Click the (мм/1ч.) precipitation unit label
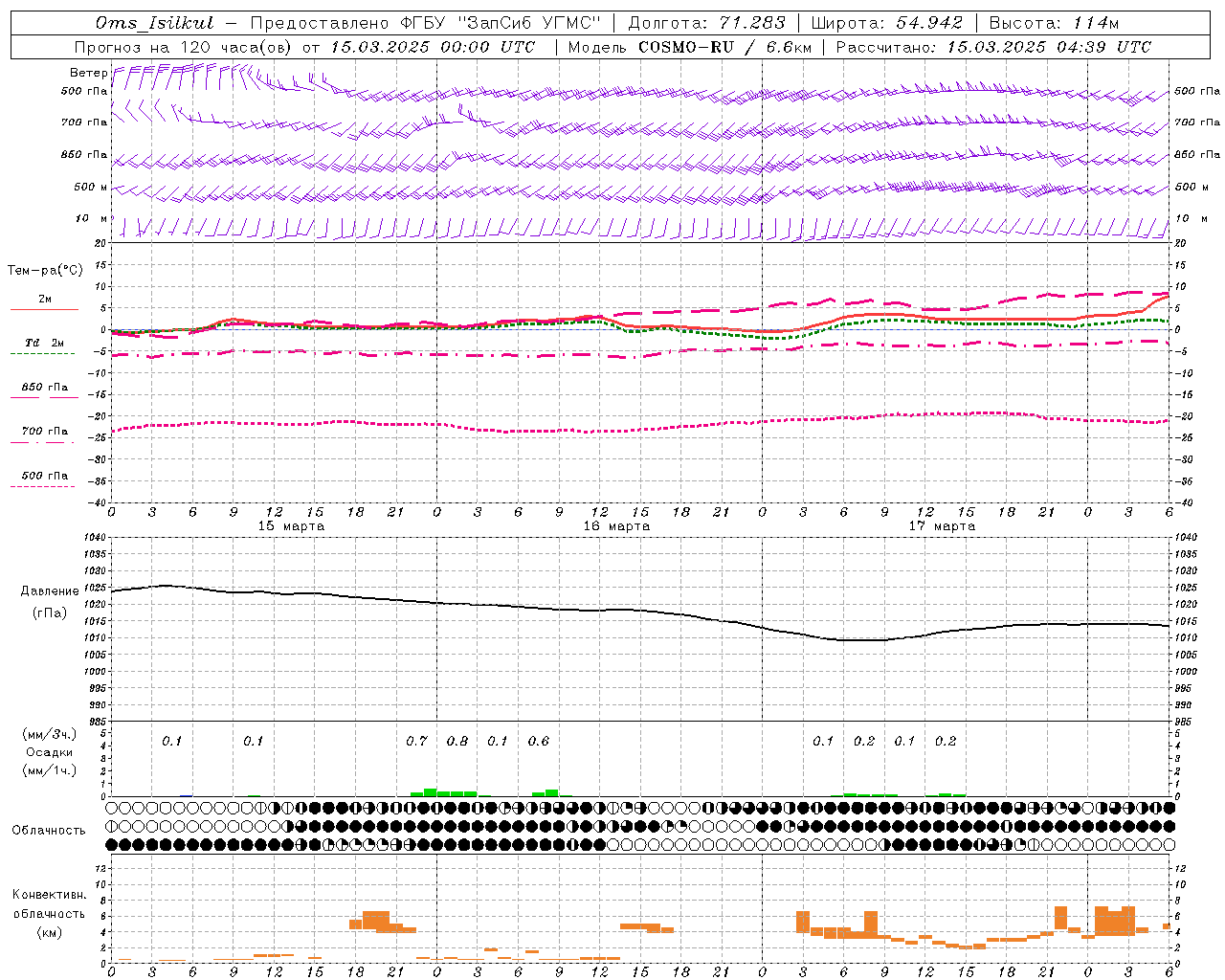The image size is (1225, 980). tap(50, 770)
